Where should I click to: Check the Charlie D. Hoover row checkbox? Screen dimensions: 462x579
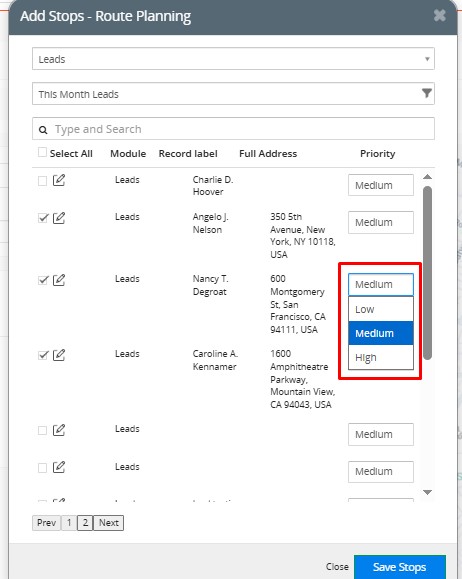(x=42, y=181)
